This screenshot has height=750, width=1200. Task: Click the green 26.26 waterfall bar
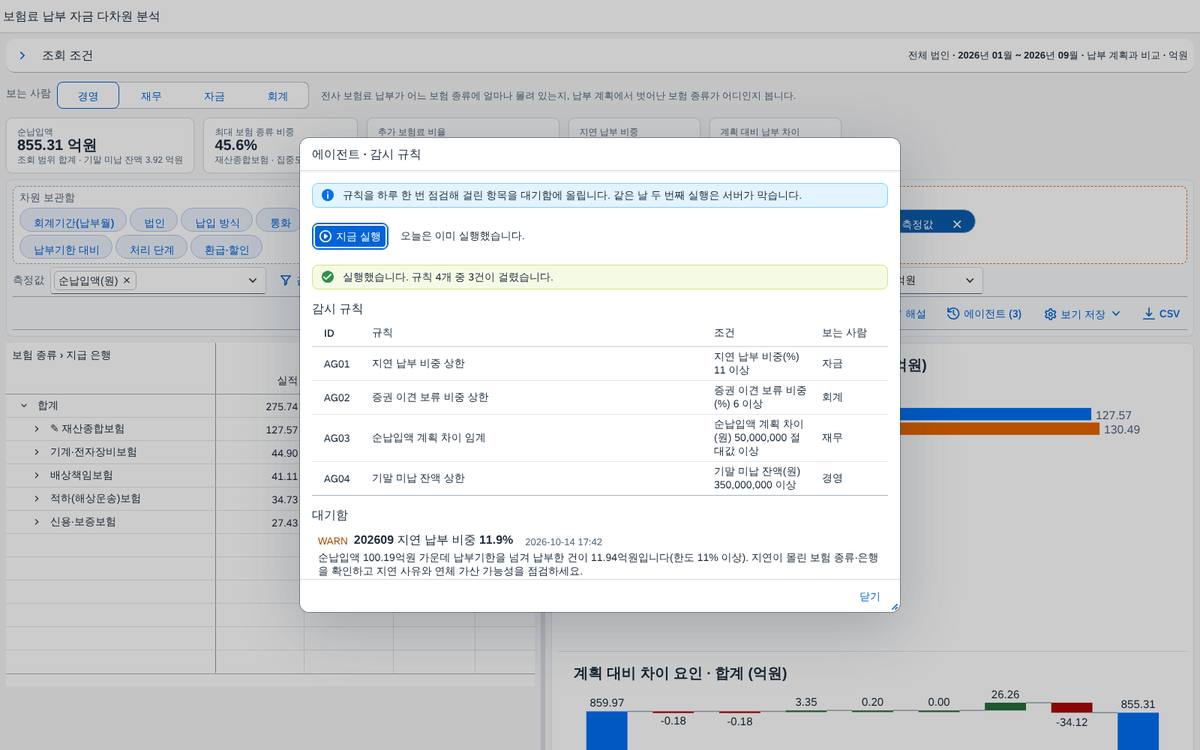coord(1005,707)
